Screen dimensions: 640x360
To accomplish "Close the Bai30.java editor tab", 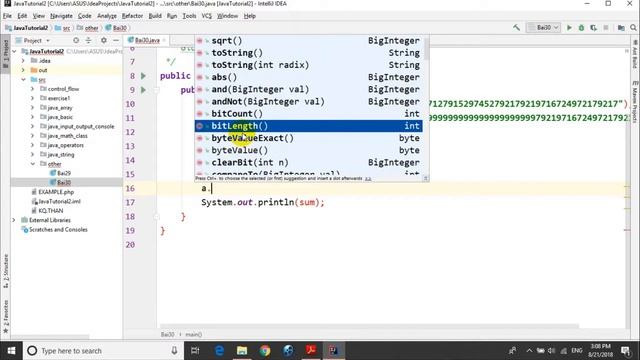I will click(164, 40).
